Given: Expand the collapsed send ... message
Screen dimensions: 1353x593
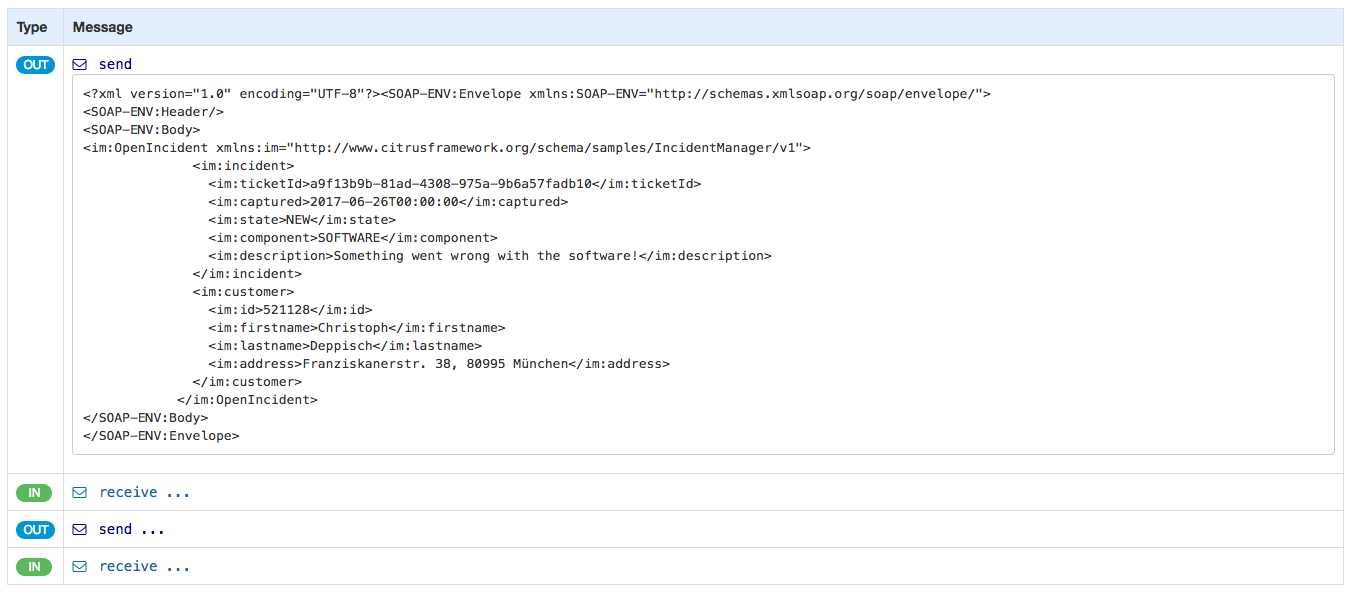Looking at the screenshot, I should click(x=131, y=529).
